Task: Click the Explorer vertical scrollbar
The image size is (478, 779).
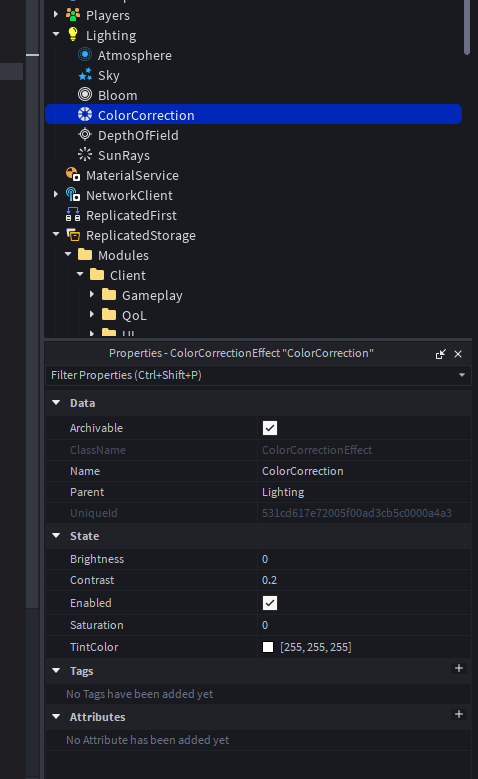Action: (467, 27)
